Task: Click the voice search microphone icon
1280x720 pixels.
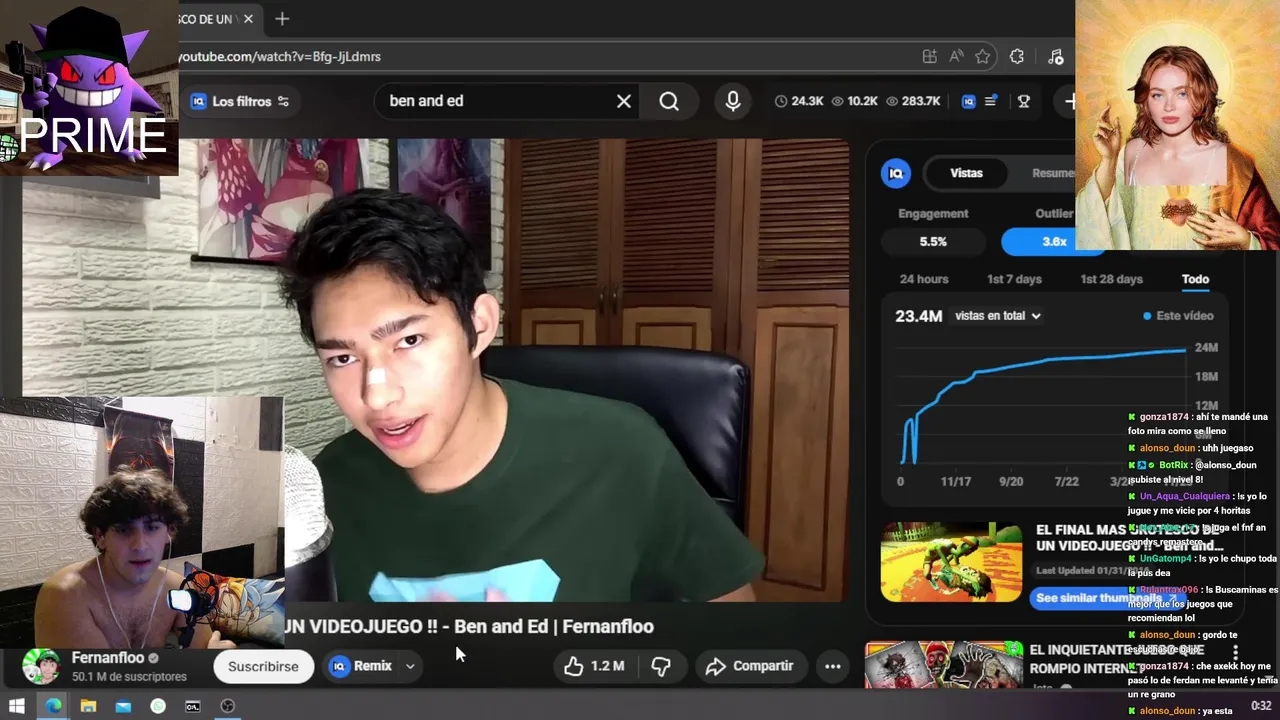Action: (x=733, y=101)
